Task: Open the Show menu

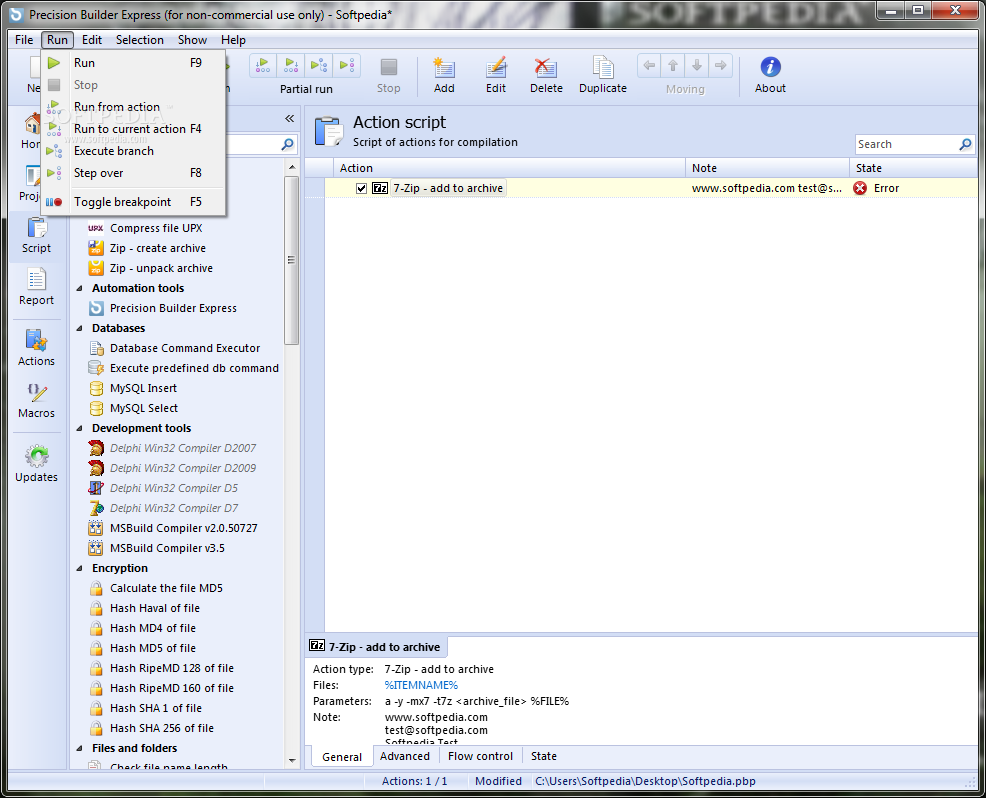Action: pyautogui.click(x=192, y=40)
